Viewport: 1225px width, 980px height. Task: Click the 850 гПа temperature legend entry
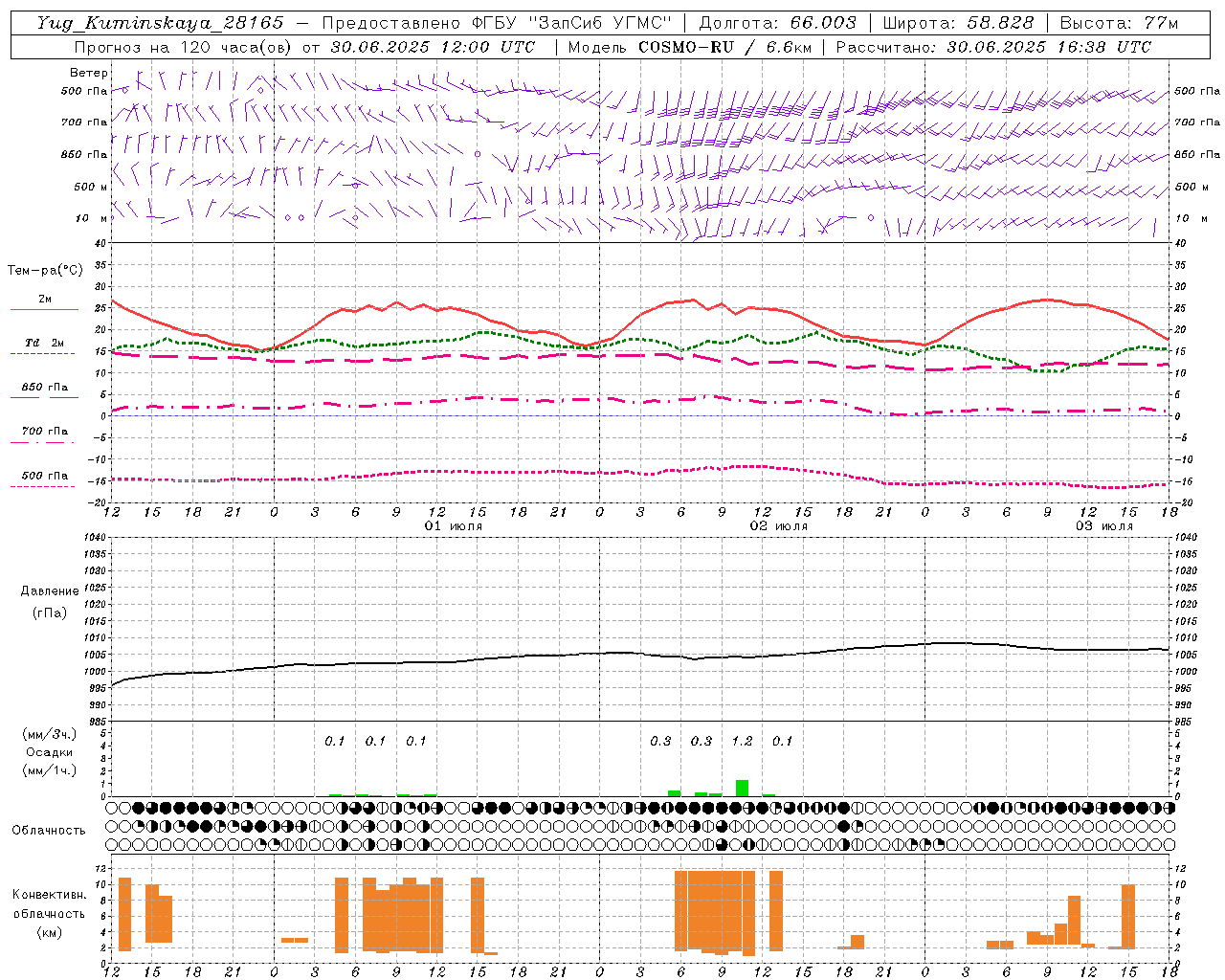(44, 388)
